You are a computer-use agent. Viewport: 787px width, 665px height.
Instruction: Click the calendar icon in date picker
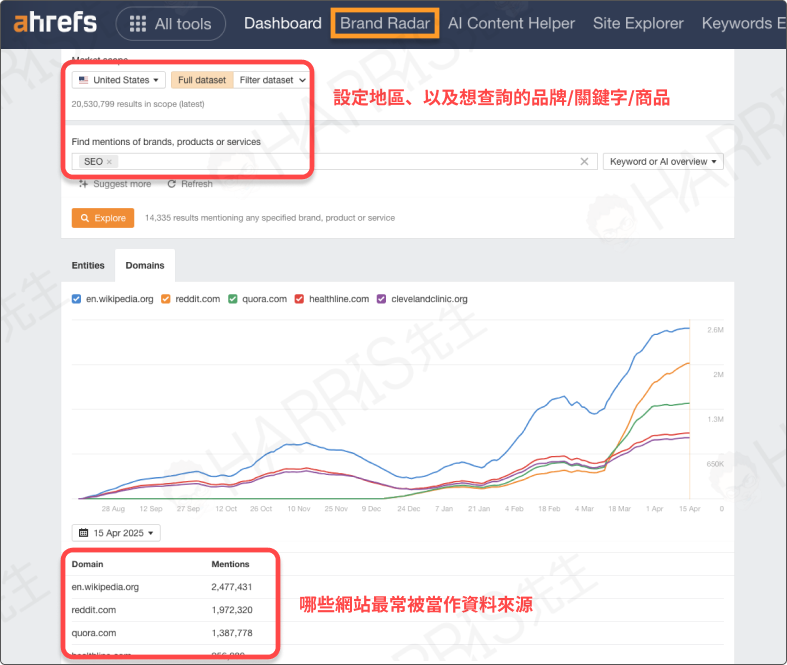(83, 533)
